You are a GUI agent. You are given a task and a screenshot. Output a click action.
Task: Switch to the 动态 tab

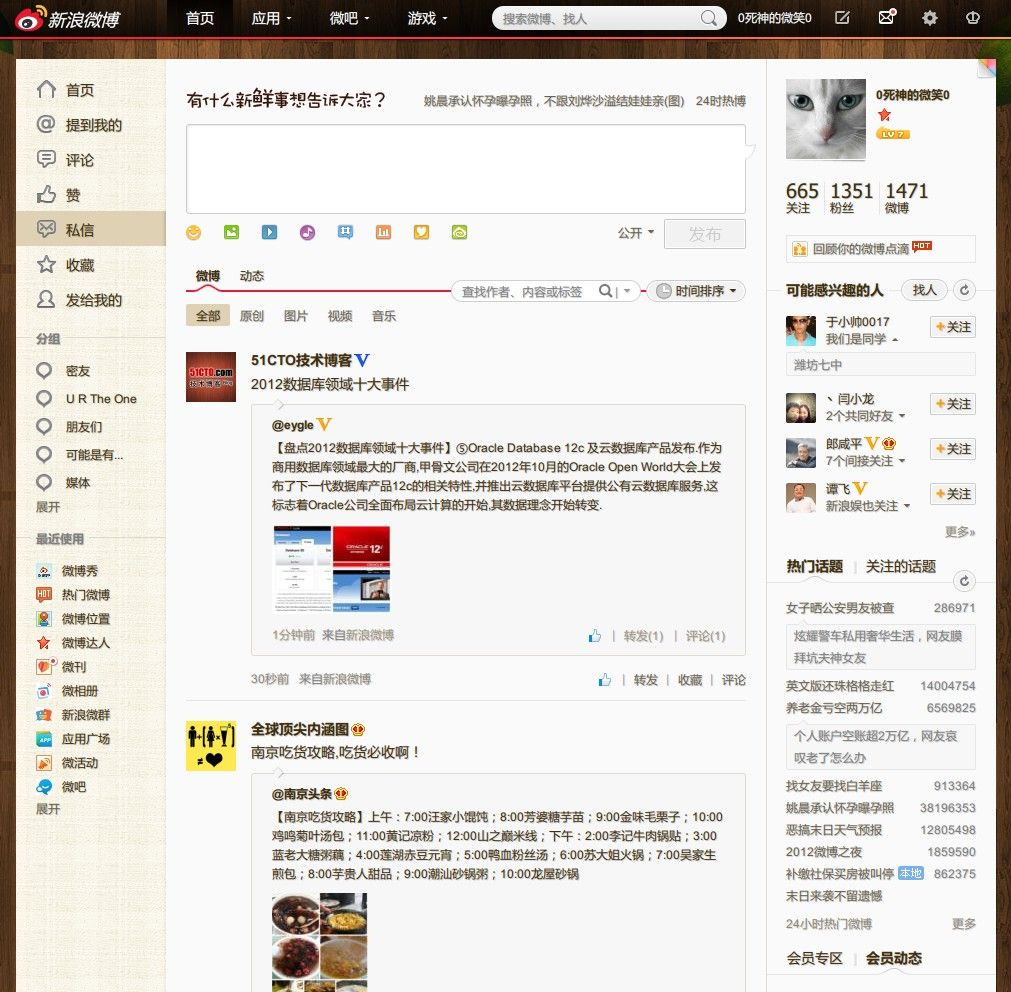(x=251, y=276)
